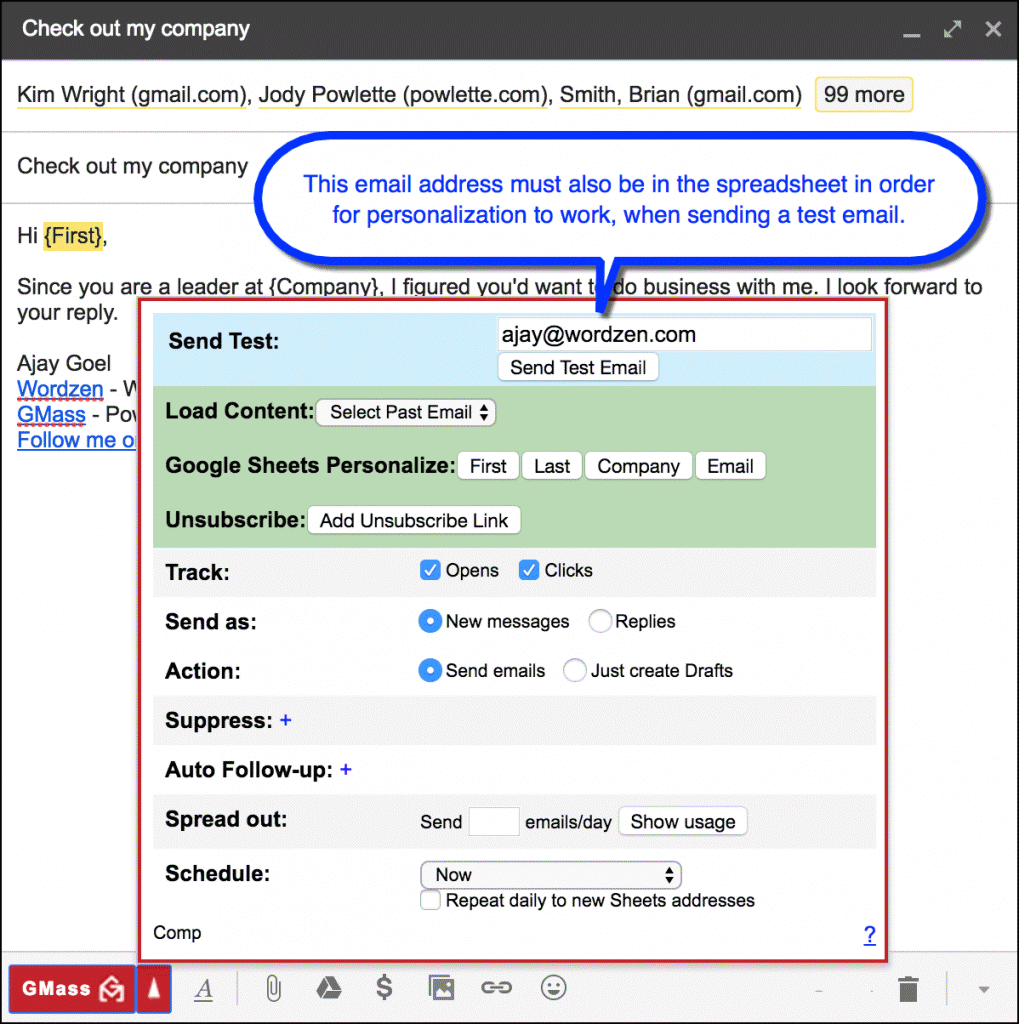Attach a file with the paperclip icon
This screenshot has height=1024, width=1019.
(x=273, y=988)
